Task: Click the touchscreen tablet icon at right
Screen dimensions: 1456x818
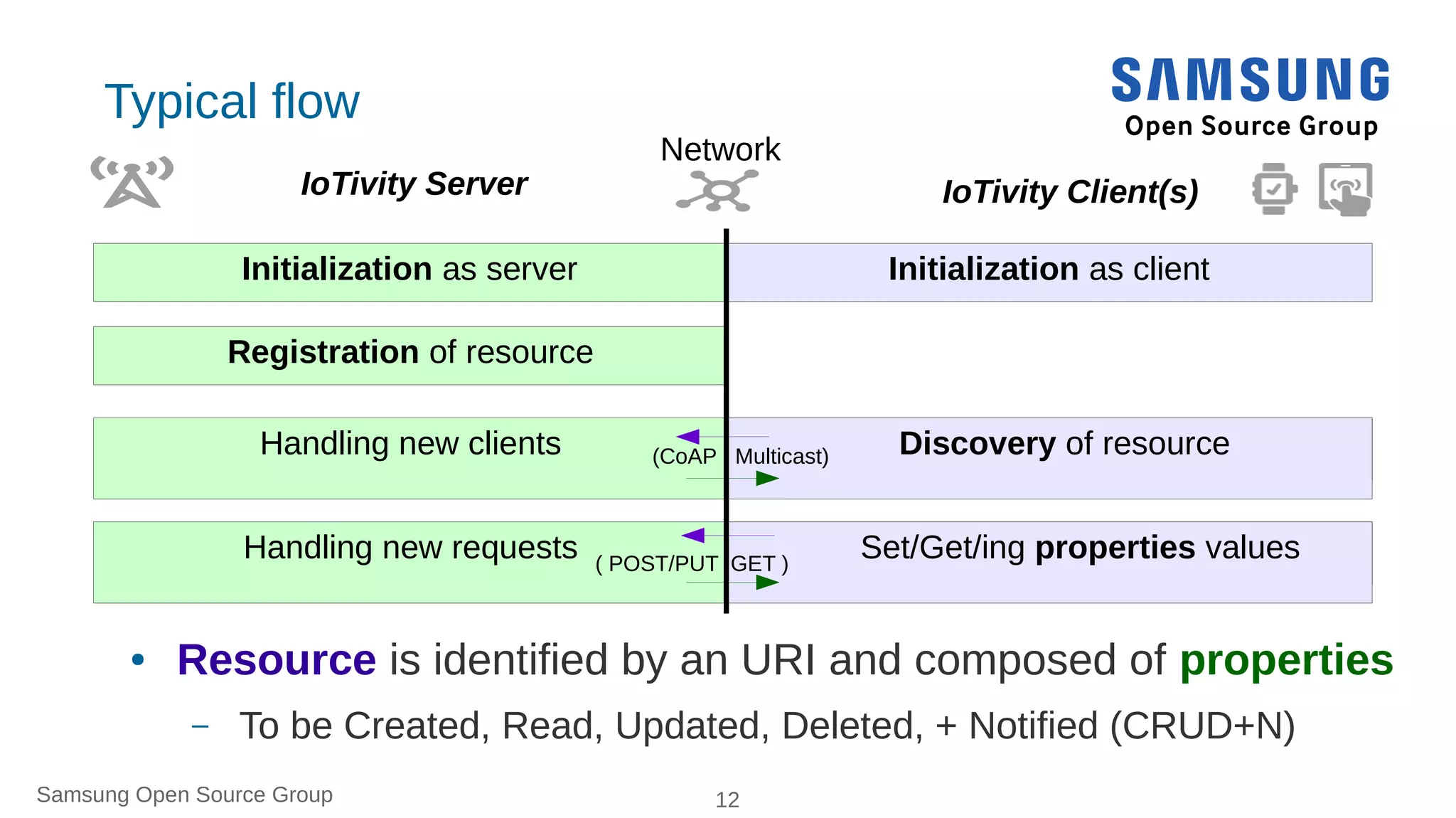Action: 1345,189
